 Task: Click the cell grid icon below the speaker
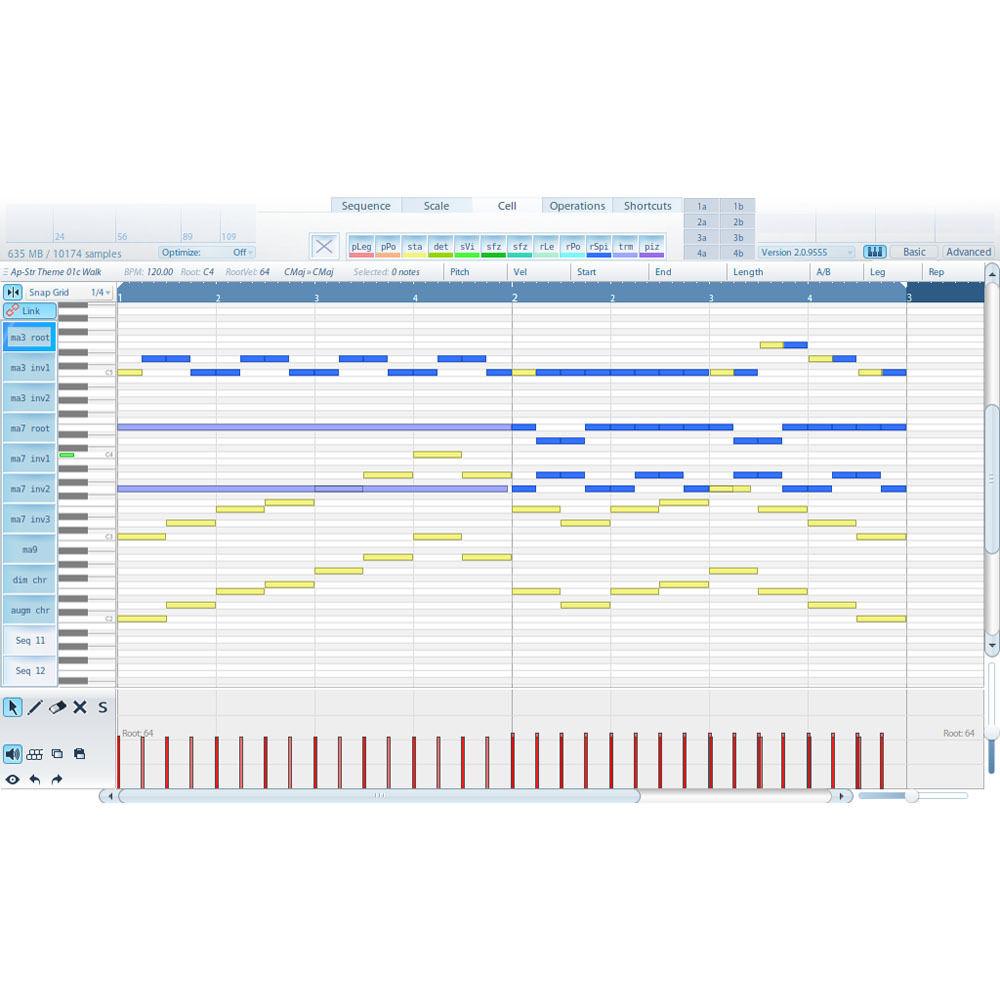coord(35,753)
